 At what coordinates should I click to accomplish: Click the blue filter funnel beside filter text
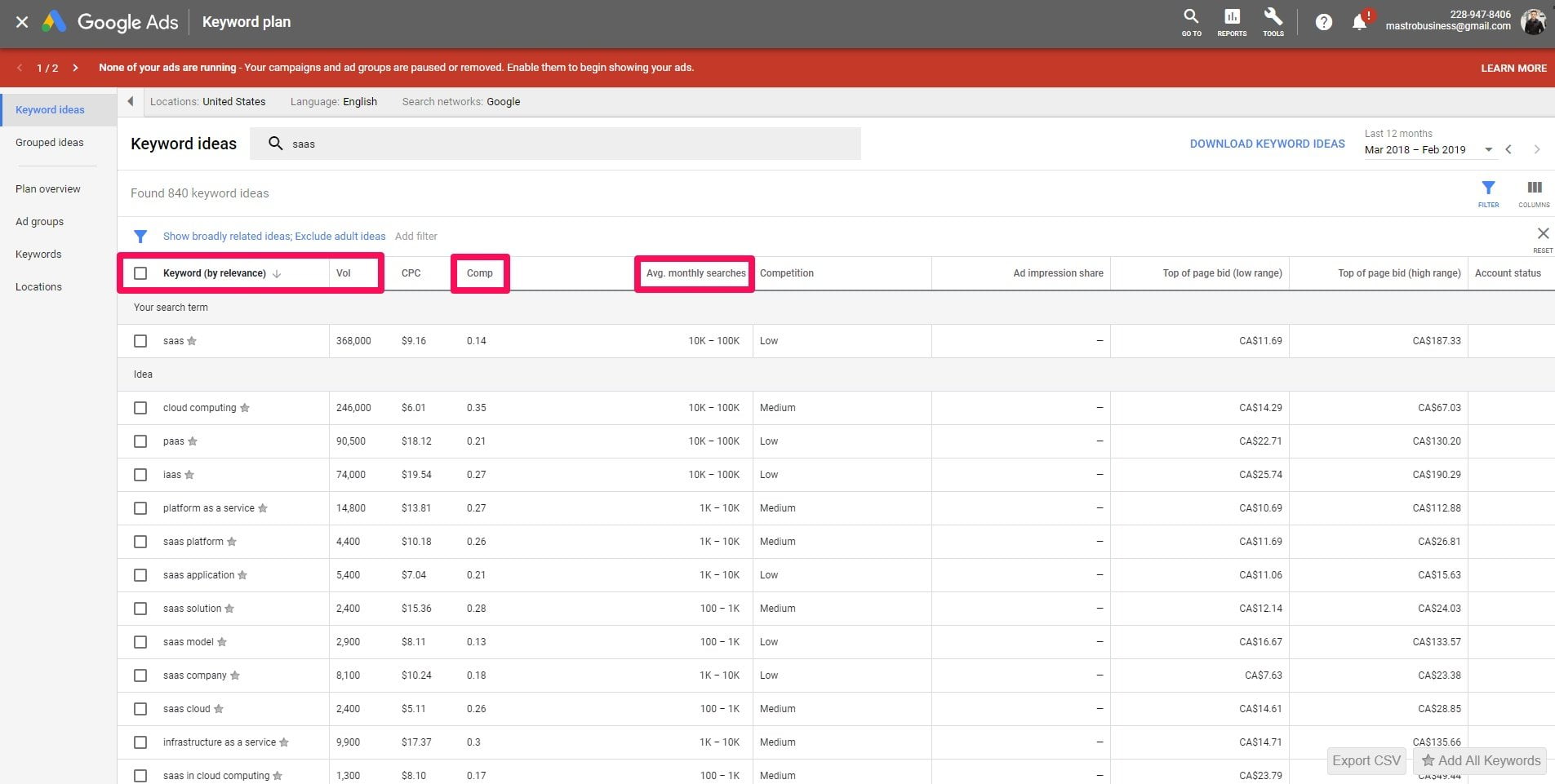pyautogui.click(x=140, y=237)
